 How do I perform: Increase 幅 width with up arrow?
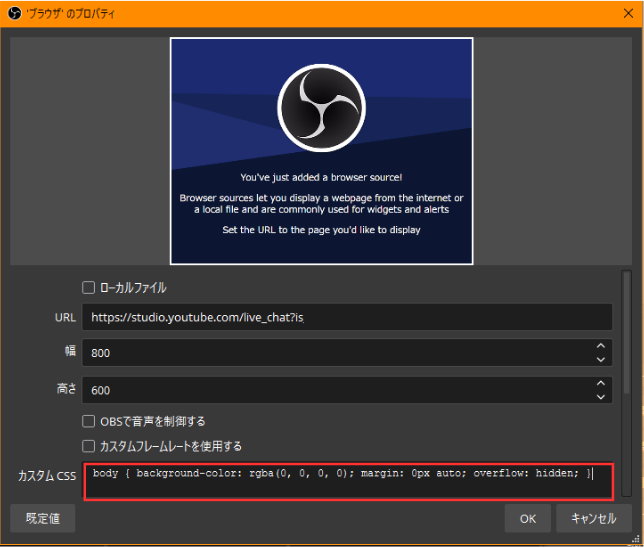(x=600, y=346)
